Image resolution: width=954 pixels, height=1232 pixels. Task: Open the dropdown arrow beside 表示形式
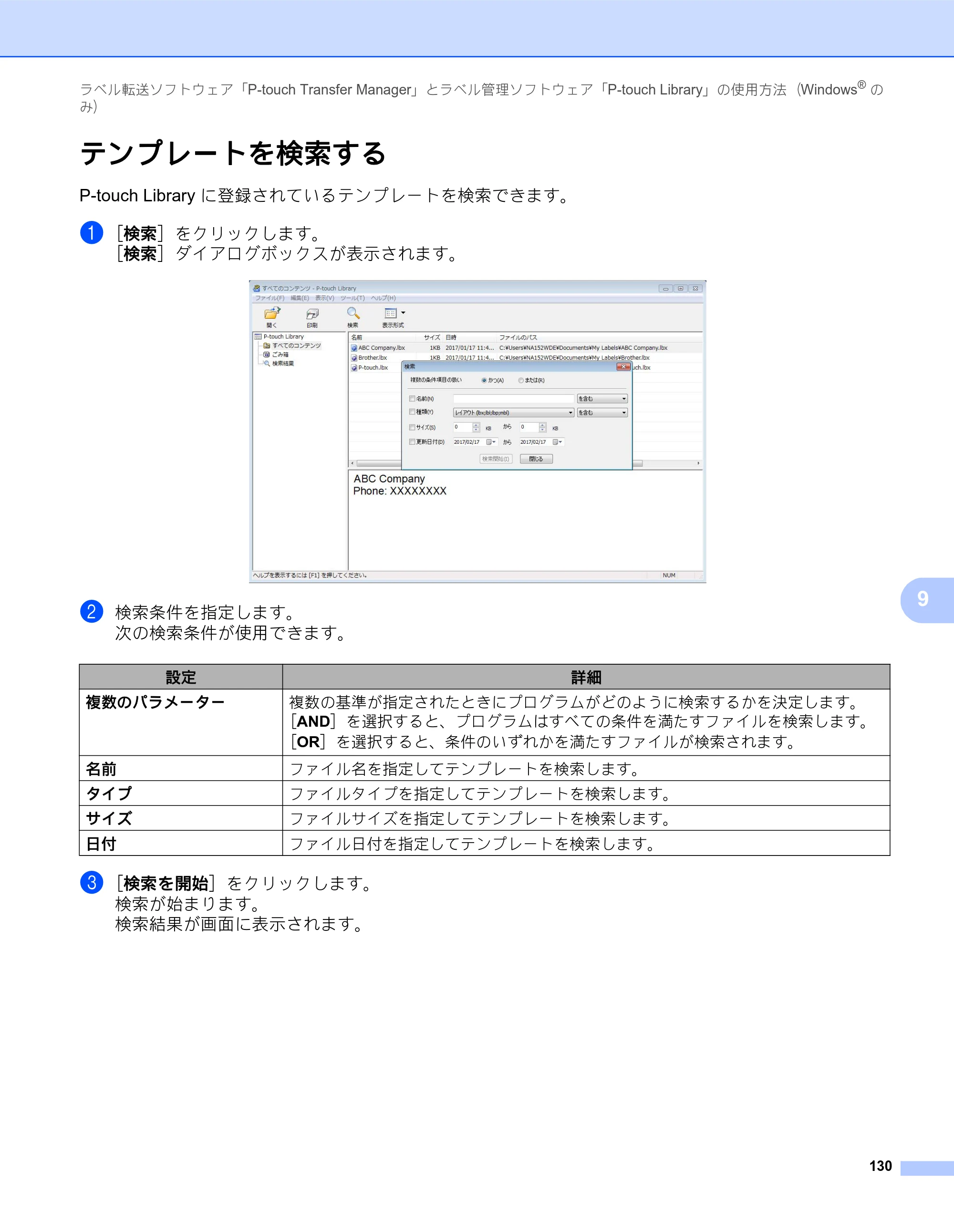tap(403, 313)
